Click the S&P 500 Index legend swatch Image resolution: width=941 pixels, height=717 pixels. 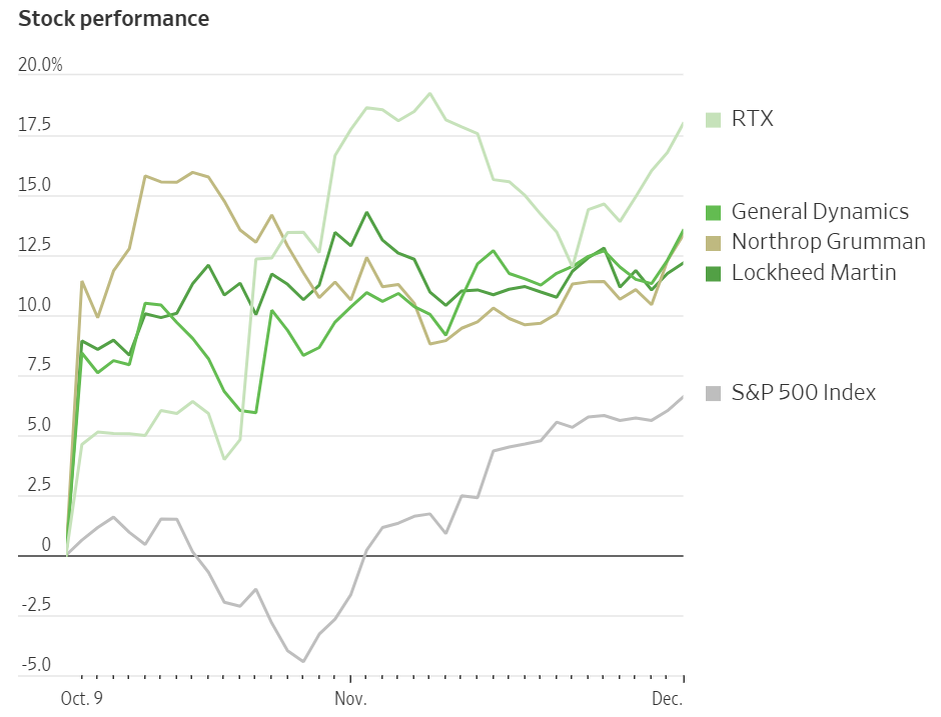click(713, 394)
